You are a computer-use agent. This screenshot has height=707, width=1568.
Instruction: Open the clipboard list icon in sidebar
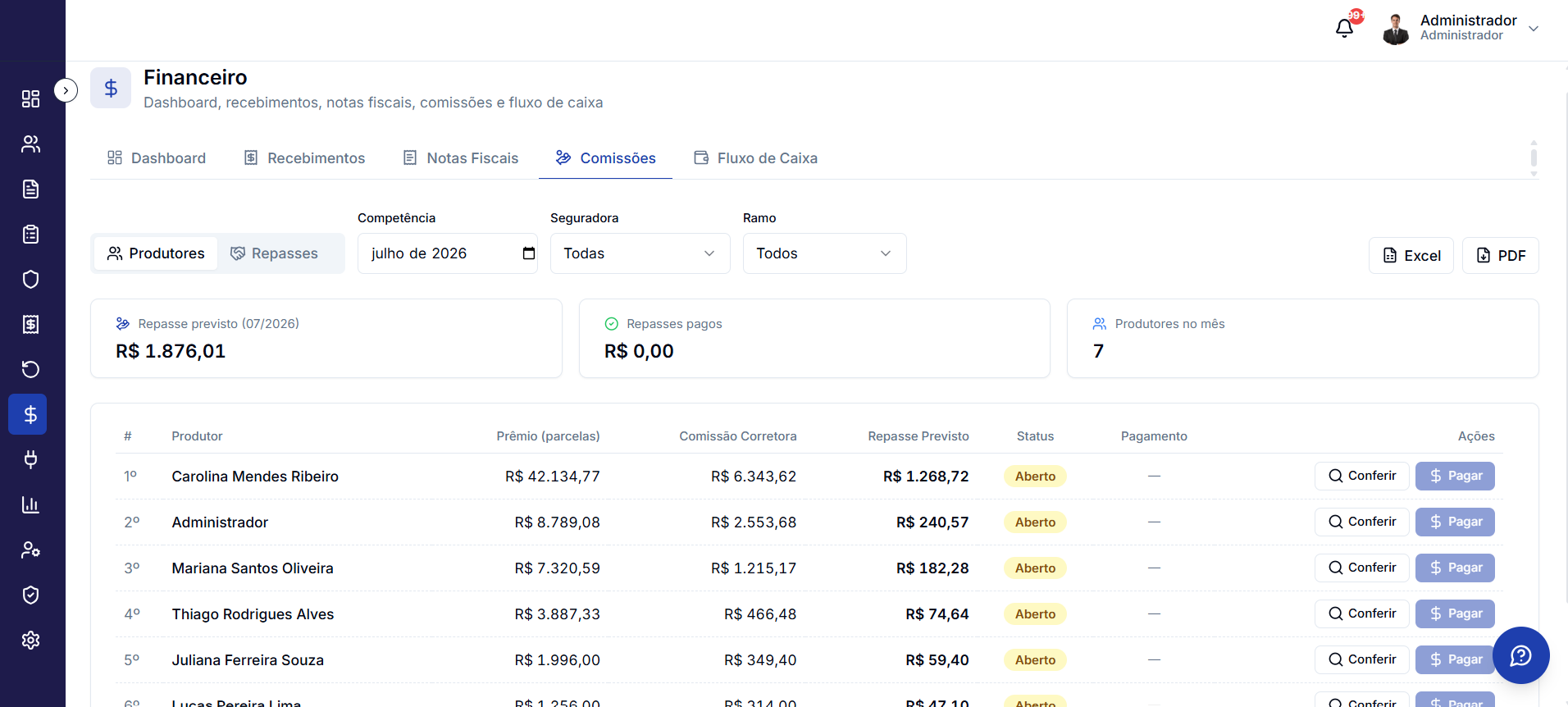coord(30,235)
